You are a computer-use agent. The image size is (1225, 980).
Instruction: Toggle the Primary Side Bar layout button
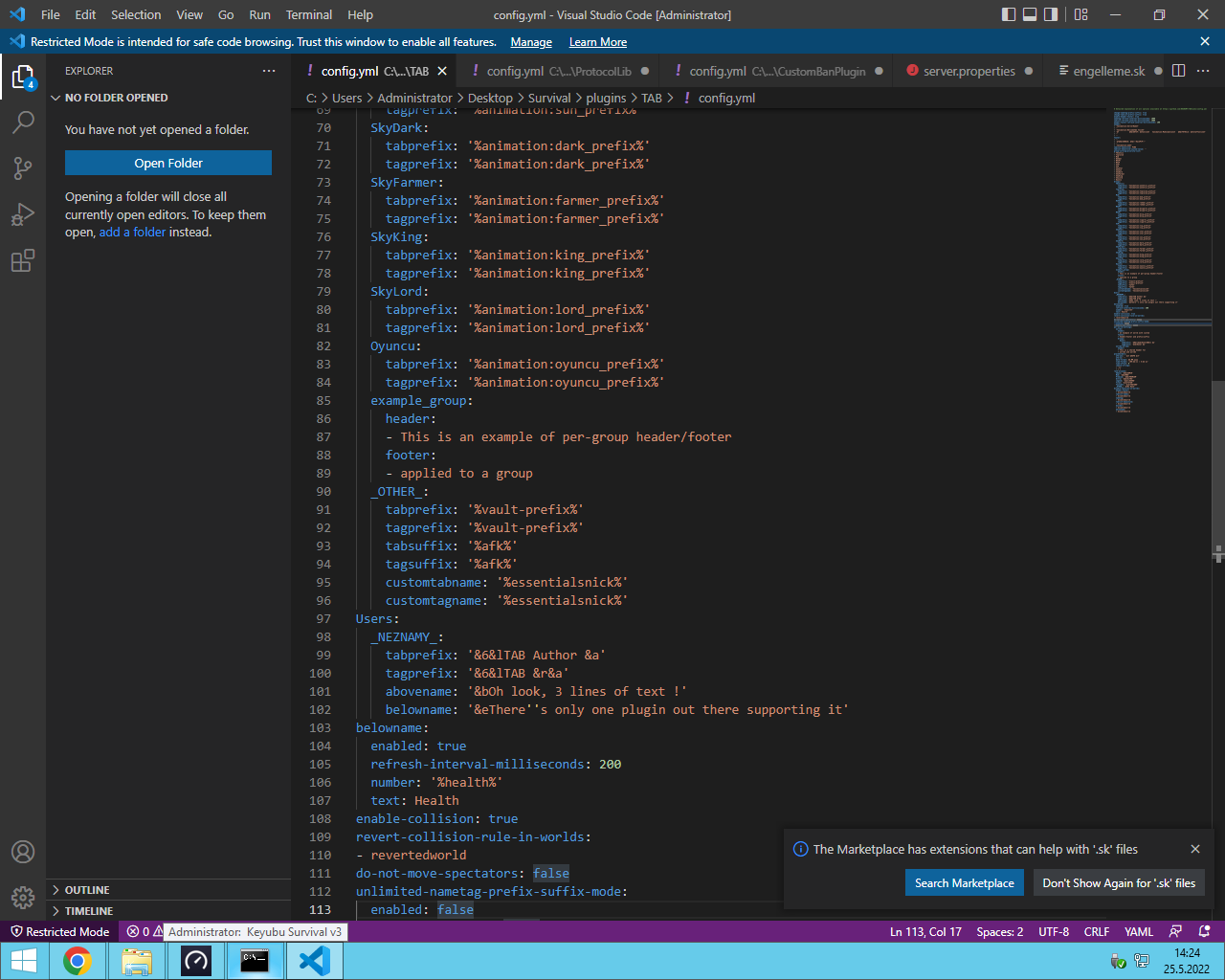click(1009, 14)
